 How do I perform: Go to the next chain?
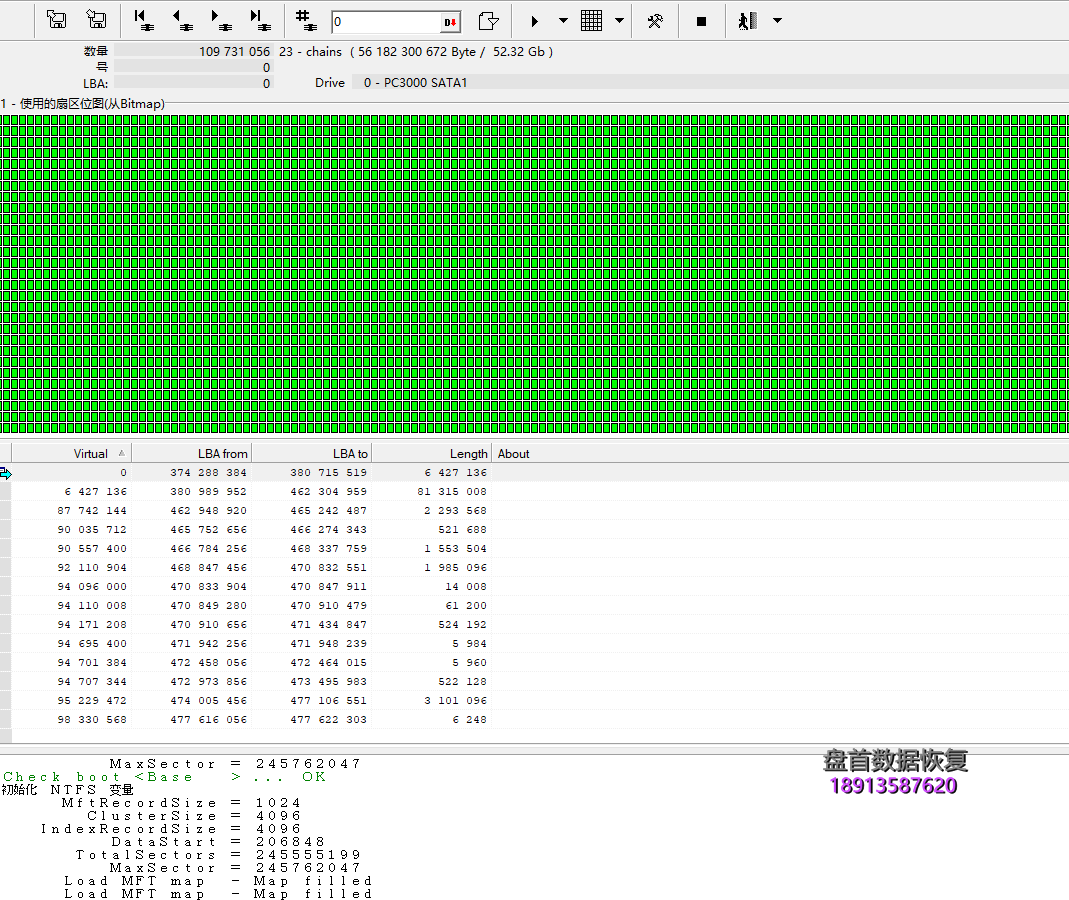tap(221, 20)
